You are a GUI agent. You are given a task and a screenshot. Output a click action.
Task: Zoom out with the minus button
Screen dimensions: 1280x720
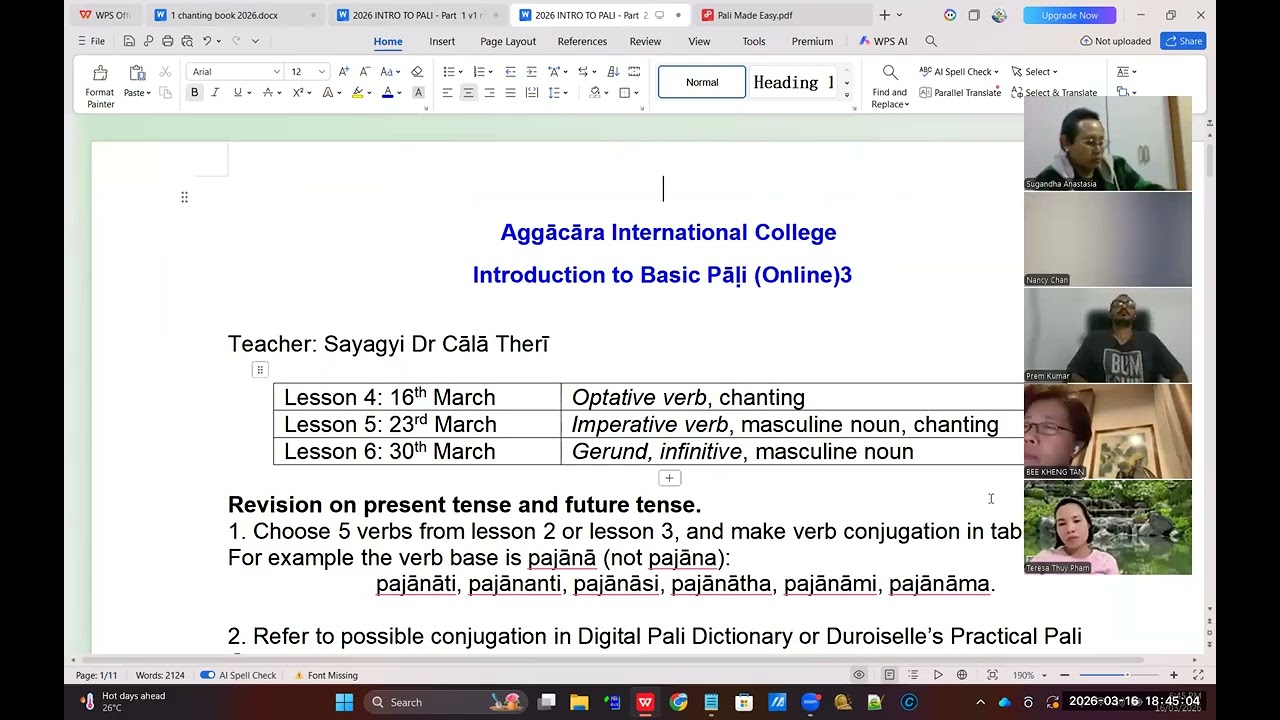(x=1064, y=675)
